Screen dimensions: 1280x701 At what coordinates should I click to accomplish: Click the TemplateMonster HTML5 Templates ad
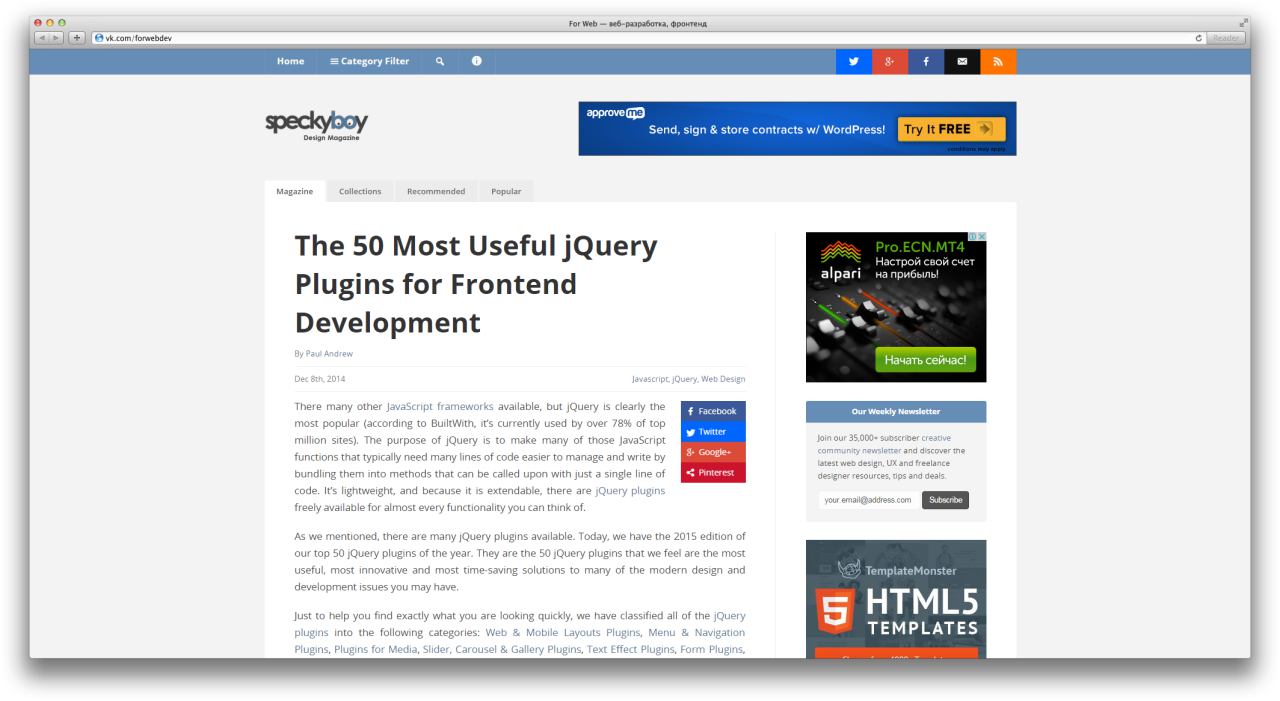click(x=896, y=598)
